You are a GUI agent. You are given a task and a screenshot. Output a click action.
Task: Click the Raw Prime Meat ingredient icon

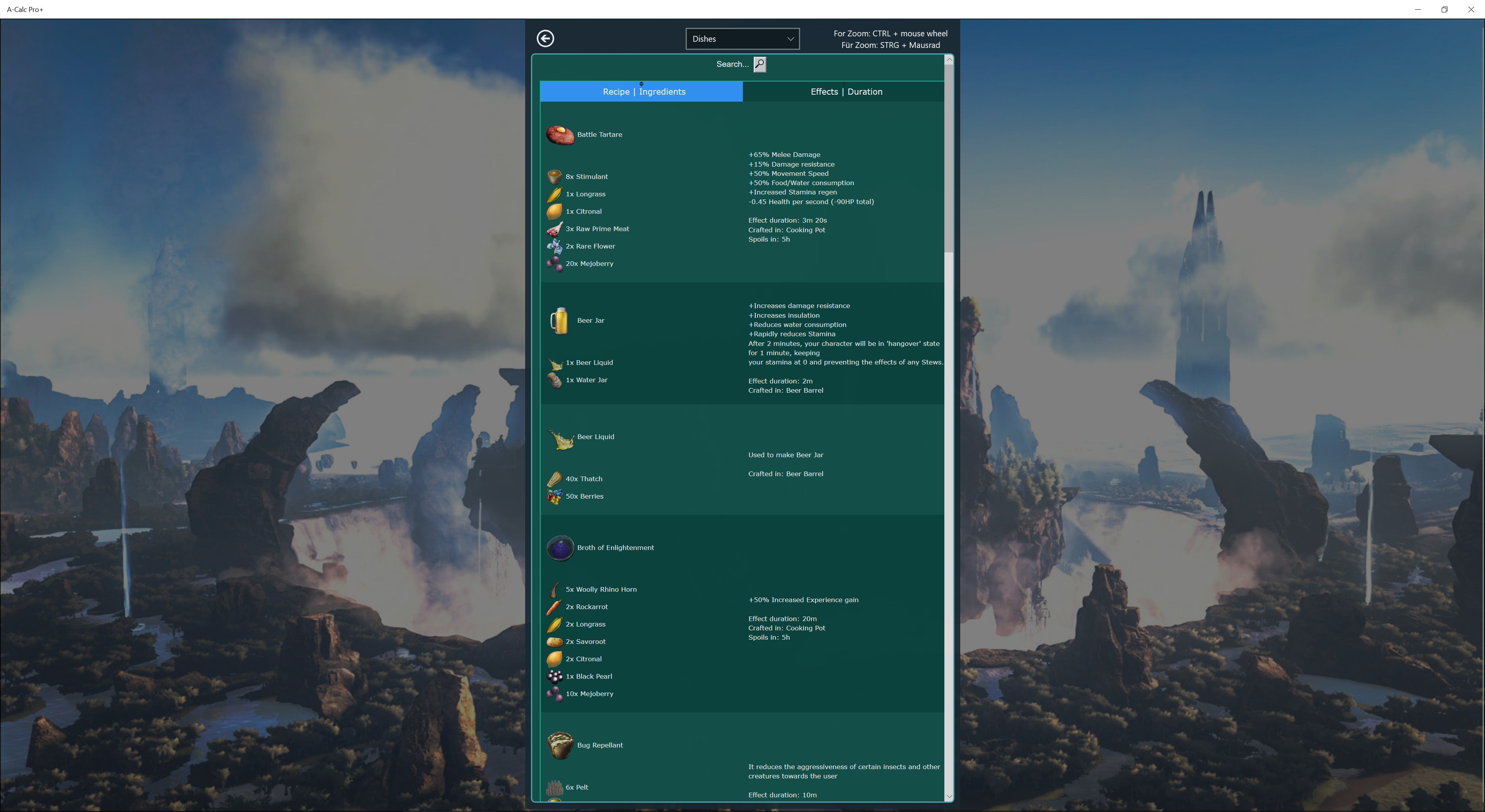pos(555,229)
